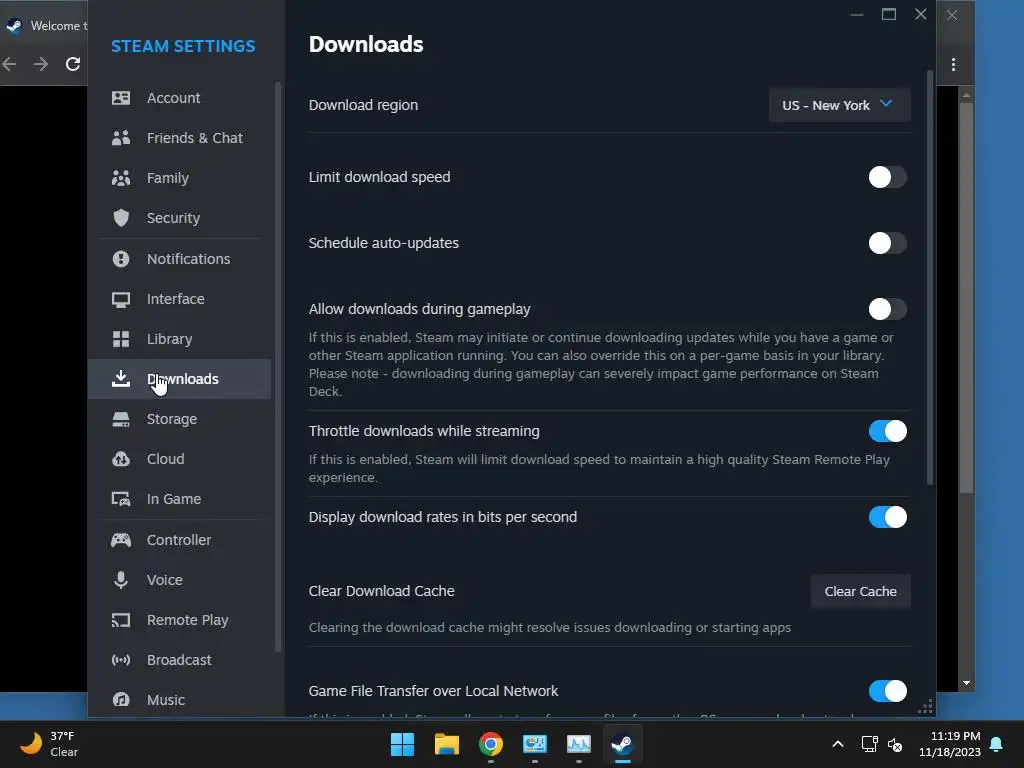Open Interface settings label
1024x768 pixels.
(176, 299)
